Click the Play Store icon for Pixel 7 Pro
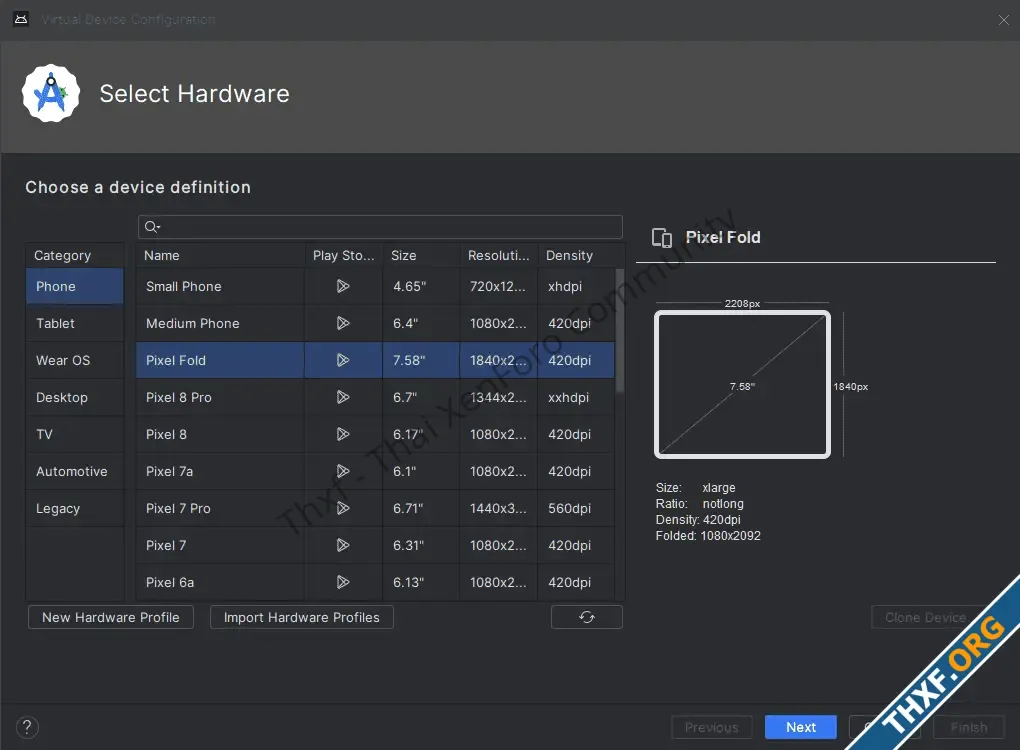The image size is (1020, 750). pyautogui.click(x=343, y=508)
